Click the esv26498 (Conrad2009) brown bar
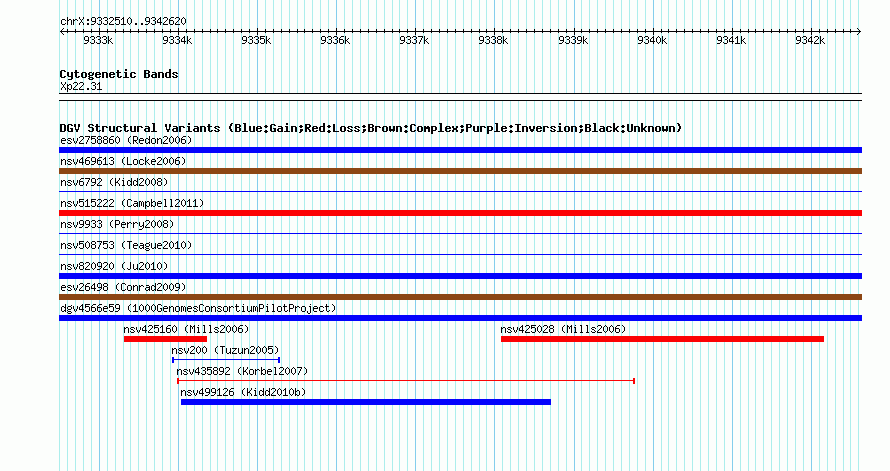The width and height of the screenshot is (890, 471). pos(460,297)
